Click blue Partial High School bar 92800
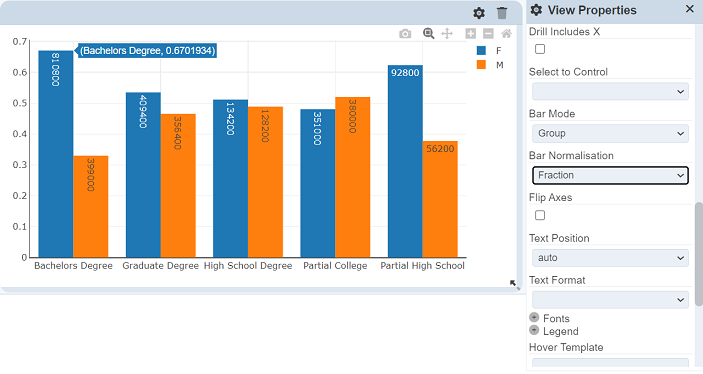Viewport: 703px width, 374px height. (405, 161)
